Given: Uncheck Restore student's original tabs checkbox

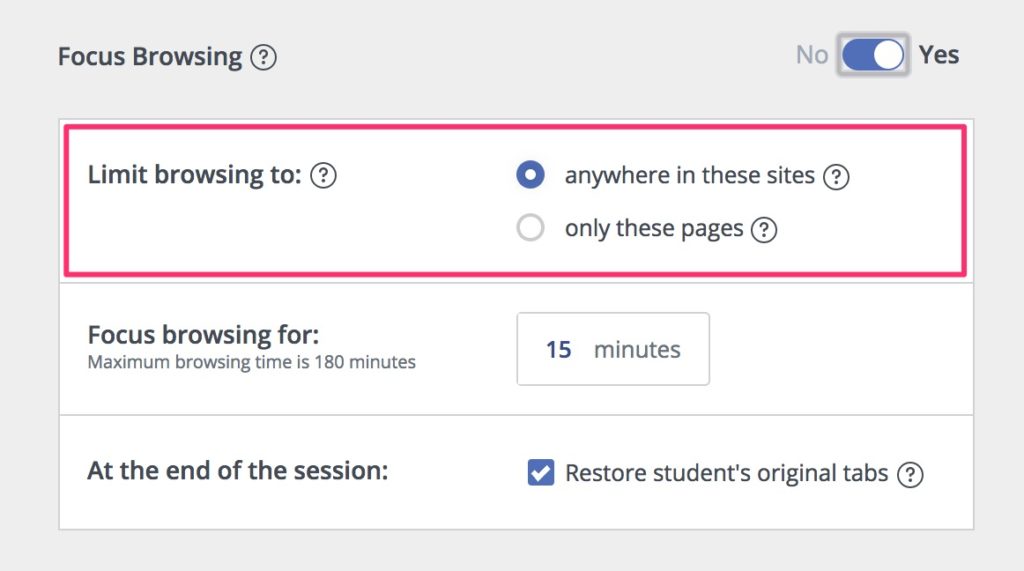Looking at the screenshot, I should click(541, 472).
